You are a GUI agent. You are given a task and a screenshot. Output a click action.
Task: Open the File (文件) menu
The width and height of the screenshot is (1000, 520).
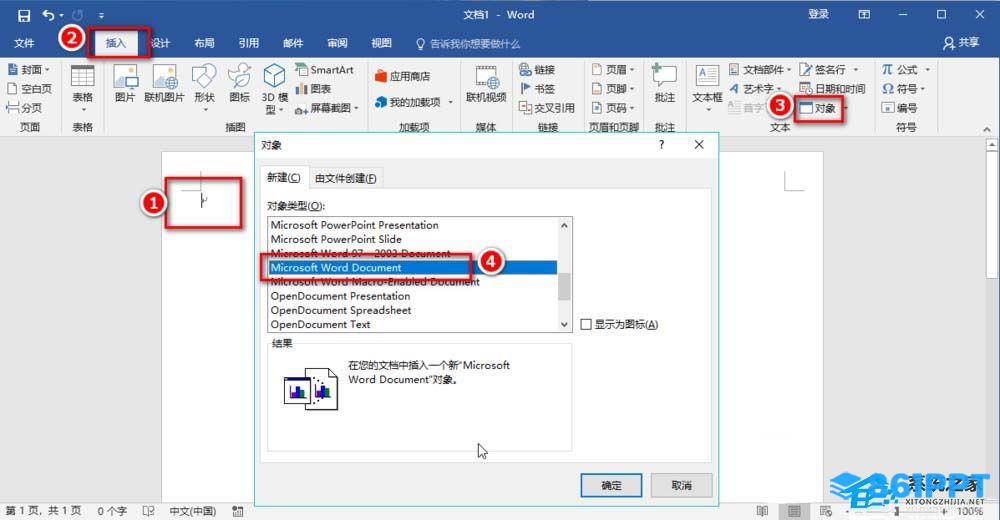point(24,43)
